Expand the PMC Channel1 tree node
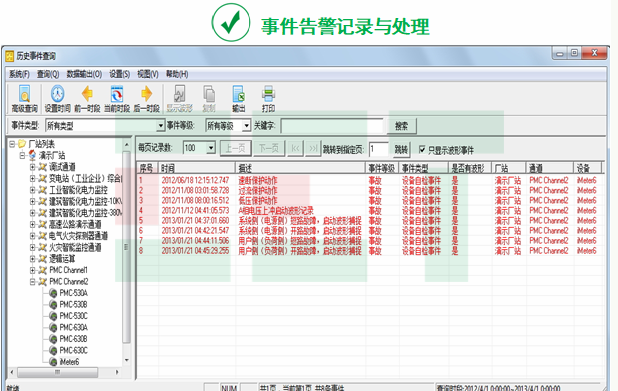The height and width of the screenshot is (391, 618). click(x=33, y=270)
